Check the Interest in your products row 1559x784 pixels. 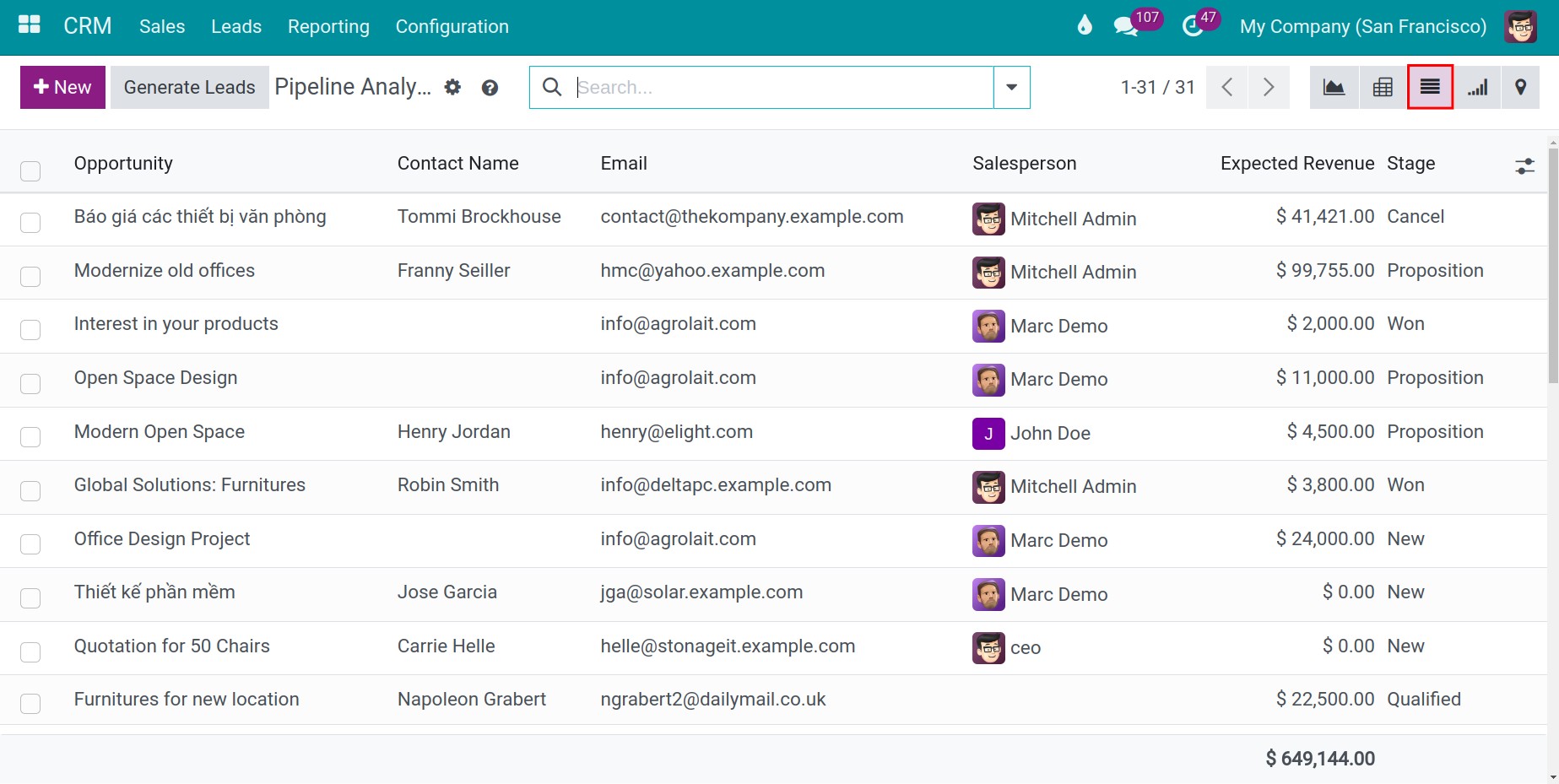[x=30, y=329]
